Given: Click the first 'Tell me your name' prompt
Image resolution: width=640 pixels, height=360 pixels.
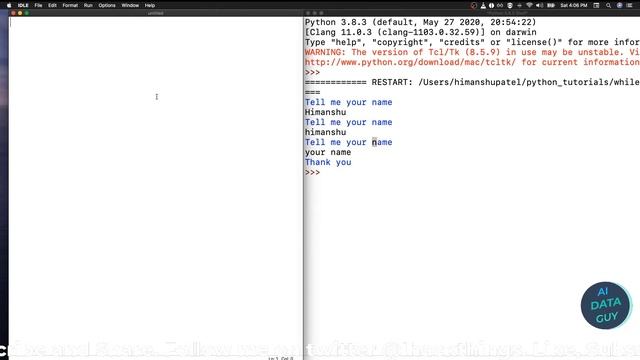Looking at the screenshot, I should click(348, 102).
